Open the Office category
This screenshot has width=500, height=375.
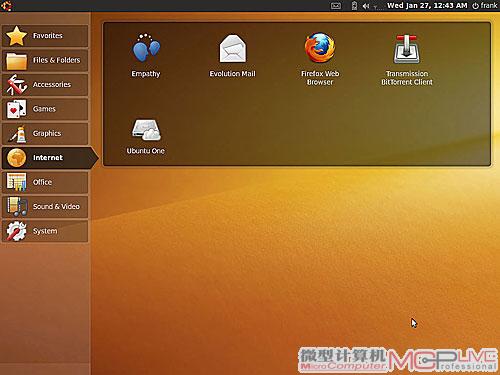click(x=45, y=182)
